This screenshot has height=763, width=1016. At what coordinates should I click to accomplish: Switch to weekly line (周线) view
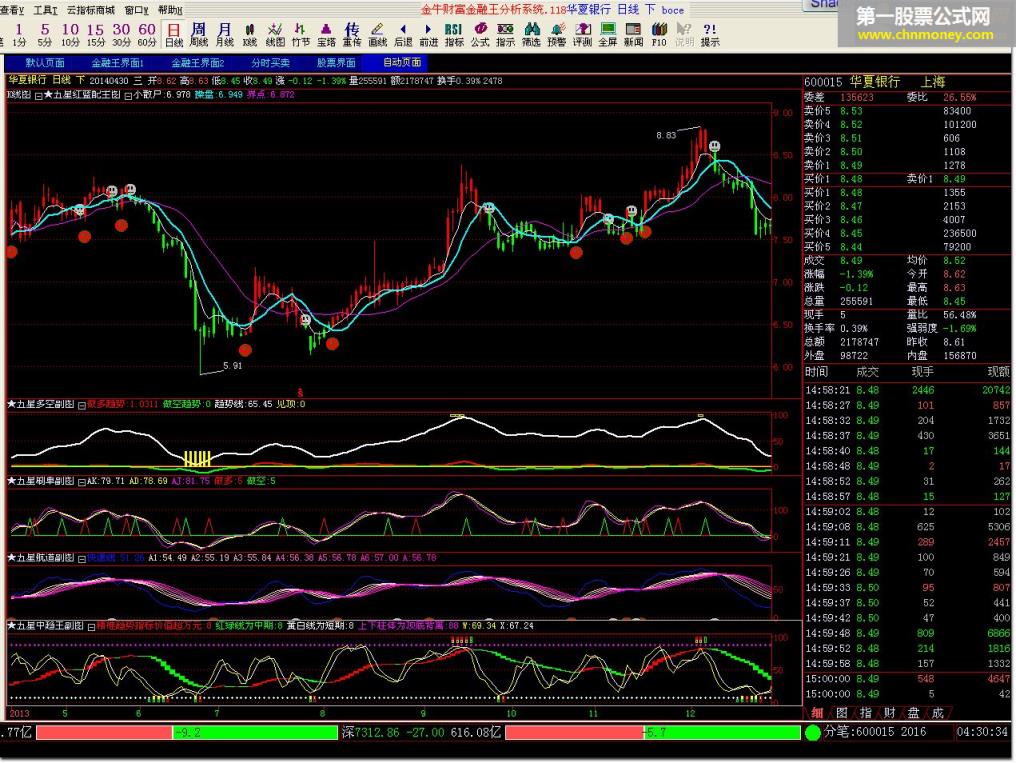click(x=199, y=34)
